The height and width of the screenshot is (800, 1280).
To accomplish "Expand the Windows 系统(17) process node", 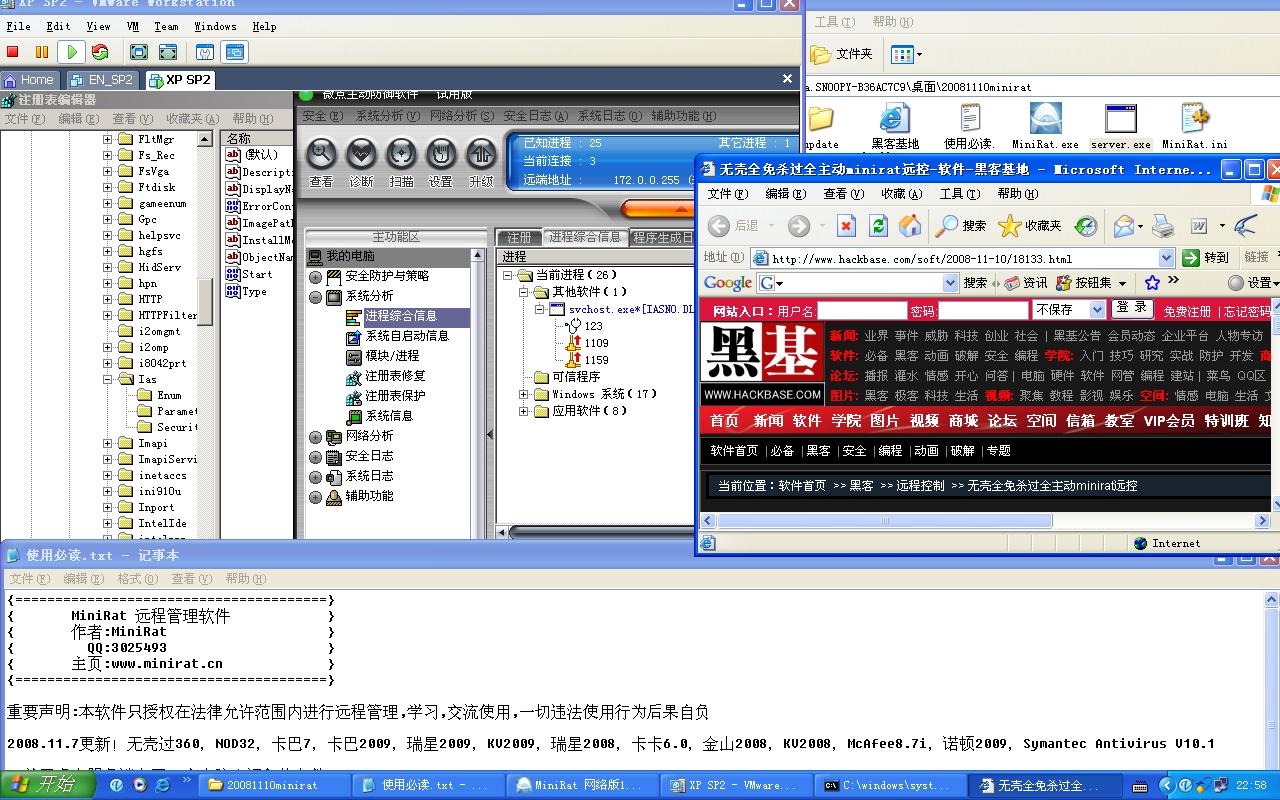I will pyautogui.click(x=524, y=394).
